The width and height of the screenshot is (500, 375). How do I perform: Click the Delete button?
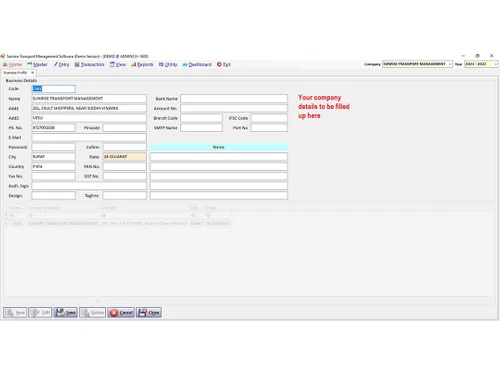[93, 312]
